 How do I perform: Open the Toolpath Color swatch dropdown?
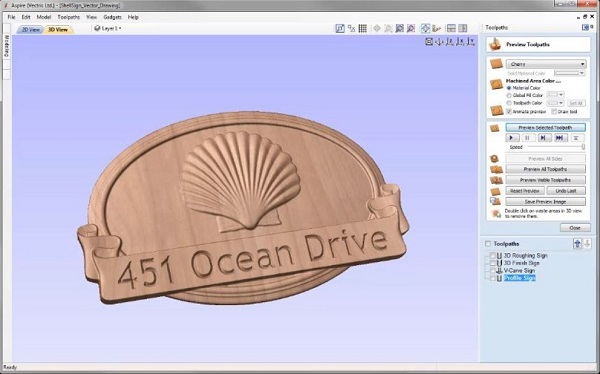point(556,103)
